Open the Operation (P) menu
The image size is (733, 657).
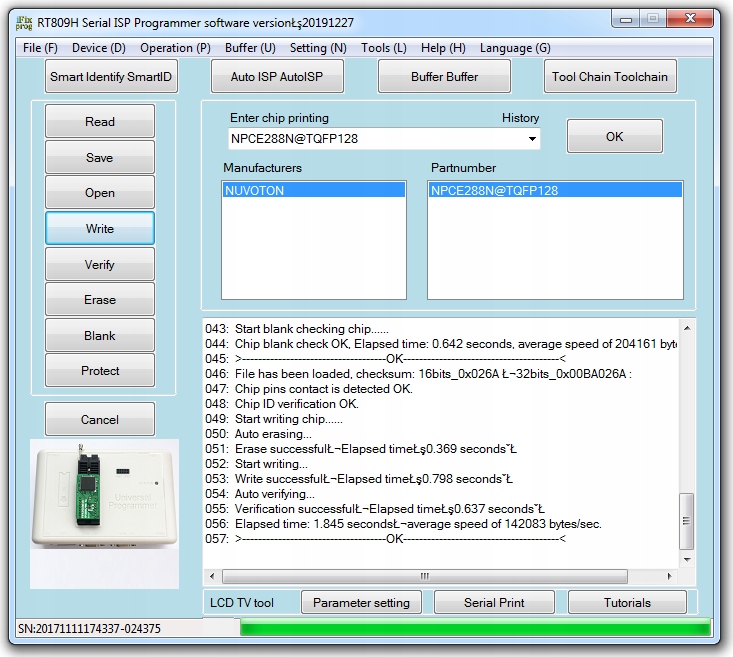[x=175, y=48]
